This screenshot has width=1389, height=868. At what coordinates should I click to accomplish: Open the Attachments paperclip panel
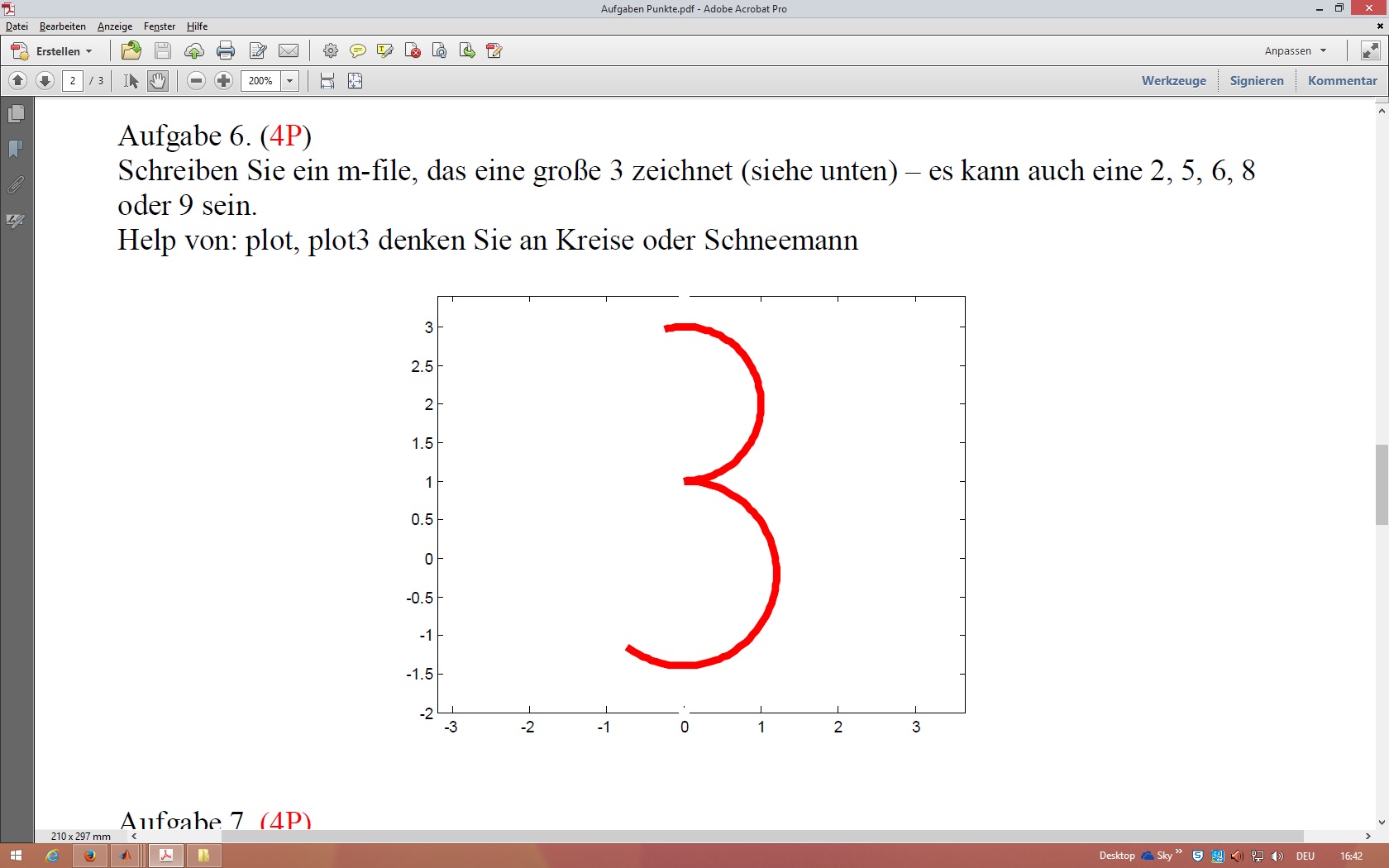coord(16,185)
